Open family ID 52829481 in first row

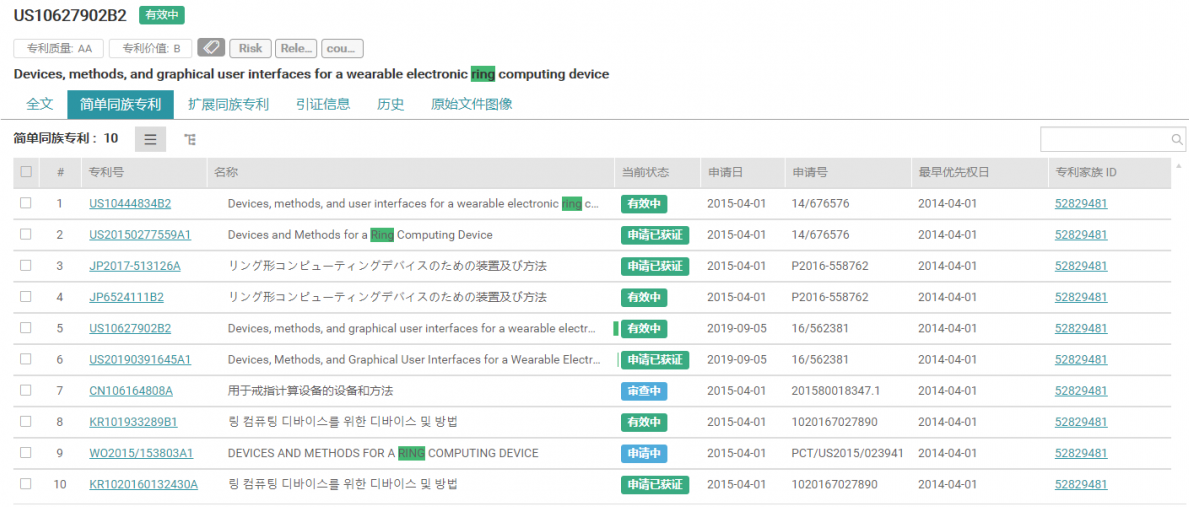[1081, 204]
